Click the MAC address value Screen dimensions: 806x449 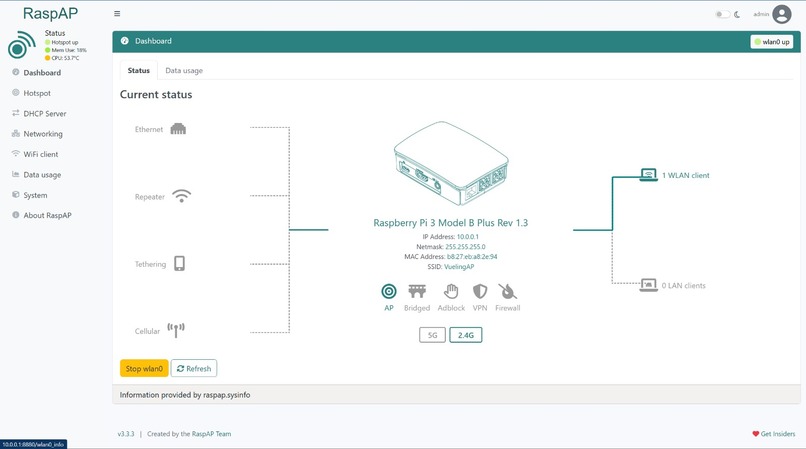tap(472, 257)
